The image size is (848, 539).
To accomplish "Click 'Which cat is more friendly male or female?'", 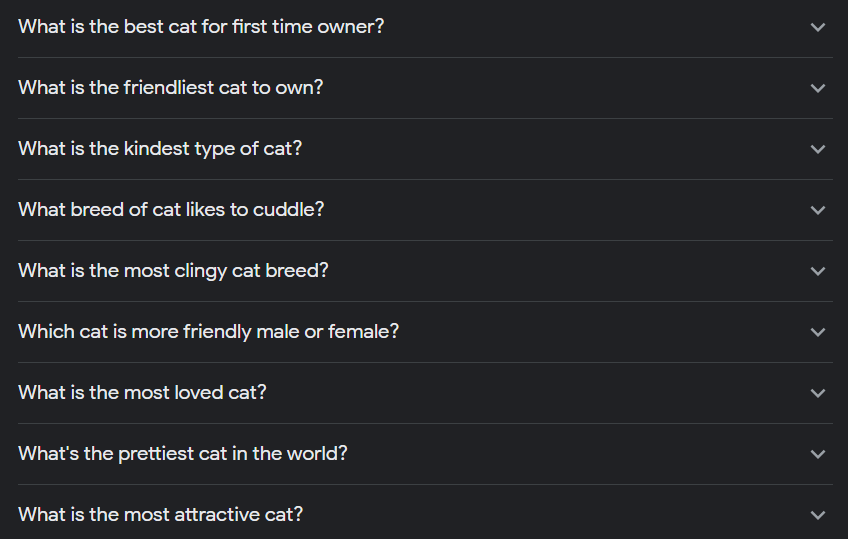I will (x=208, y=332).
